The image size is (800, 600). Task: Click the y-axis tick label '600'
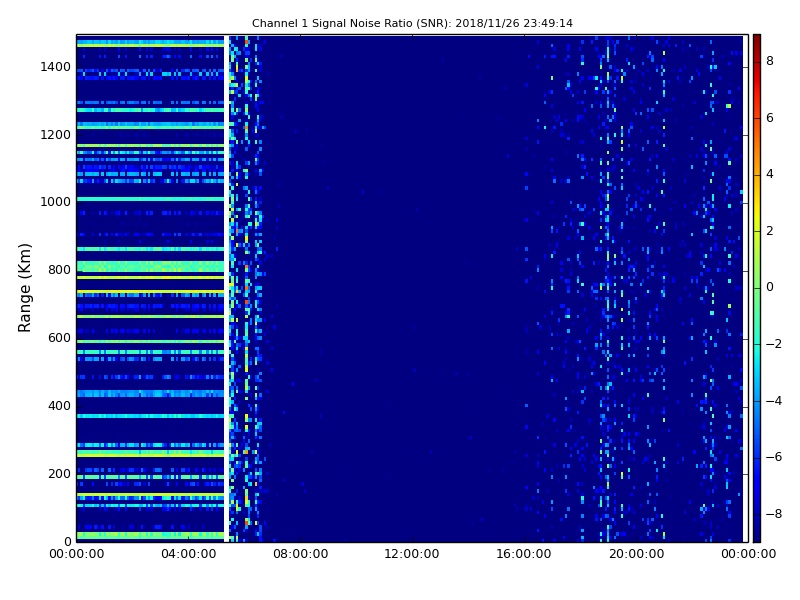[59, 338]
